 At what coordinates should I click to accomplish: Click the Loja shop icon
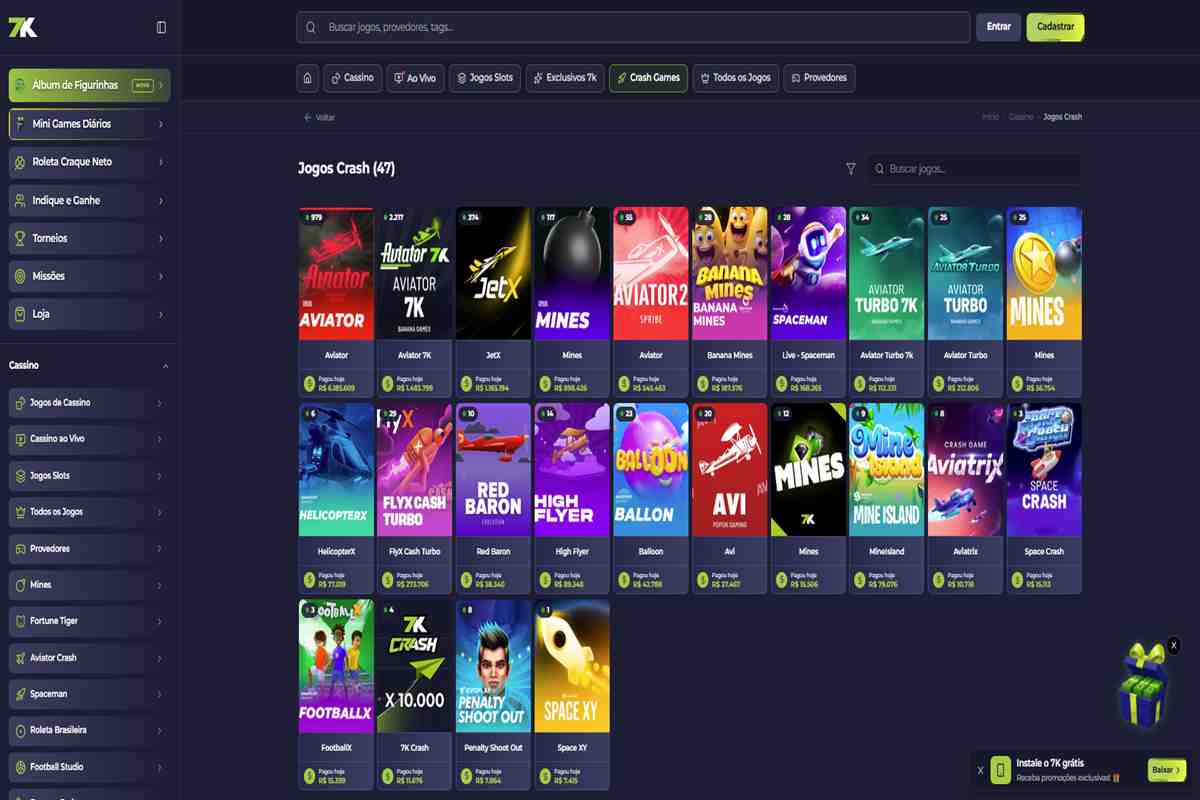coord(20,314)
